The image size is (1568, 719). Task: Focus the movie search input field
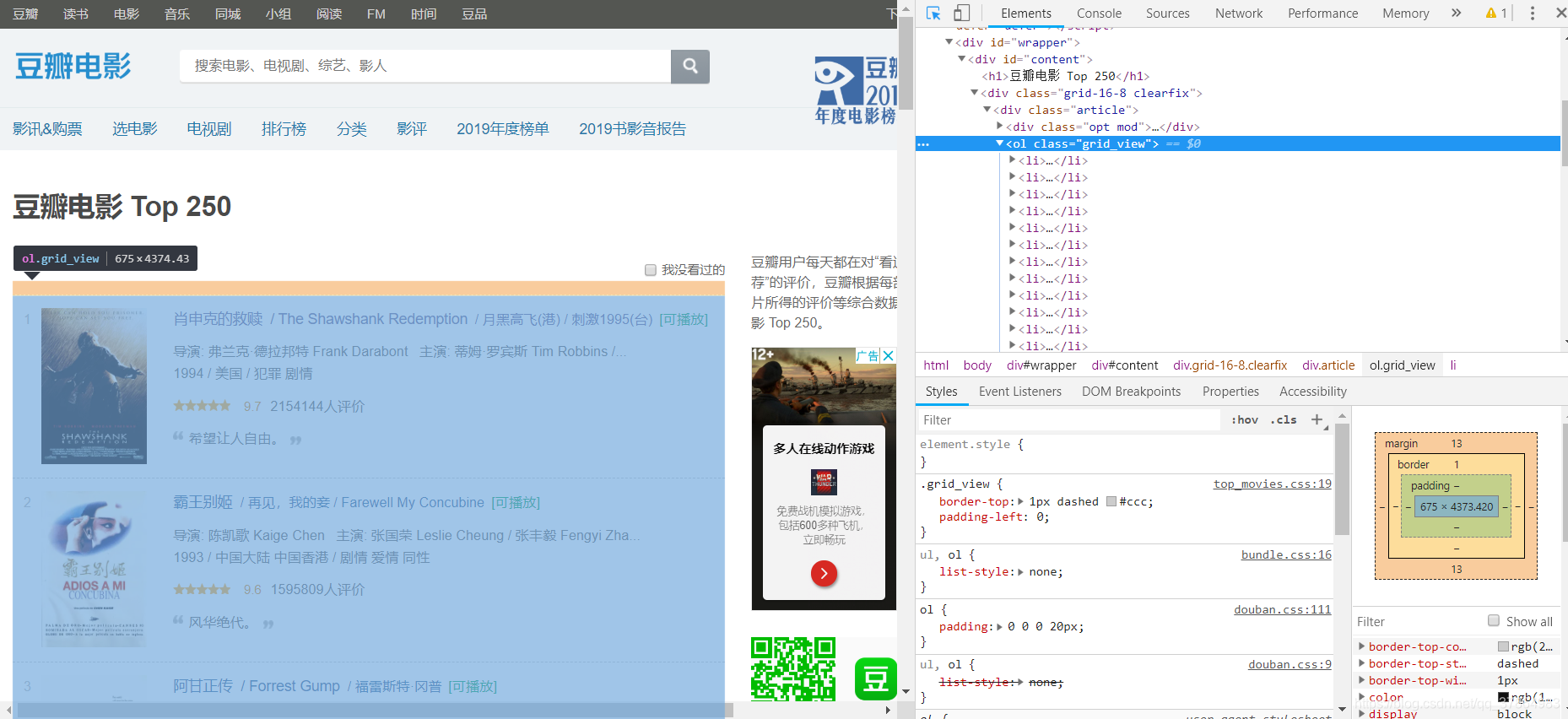[x=425, y=66]
